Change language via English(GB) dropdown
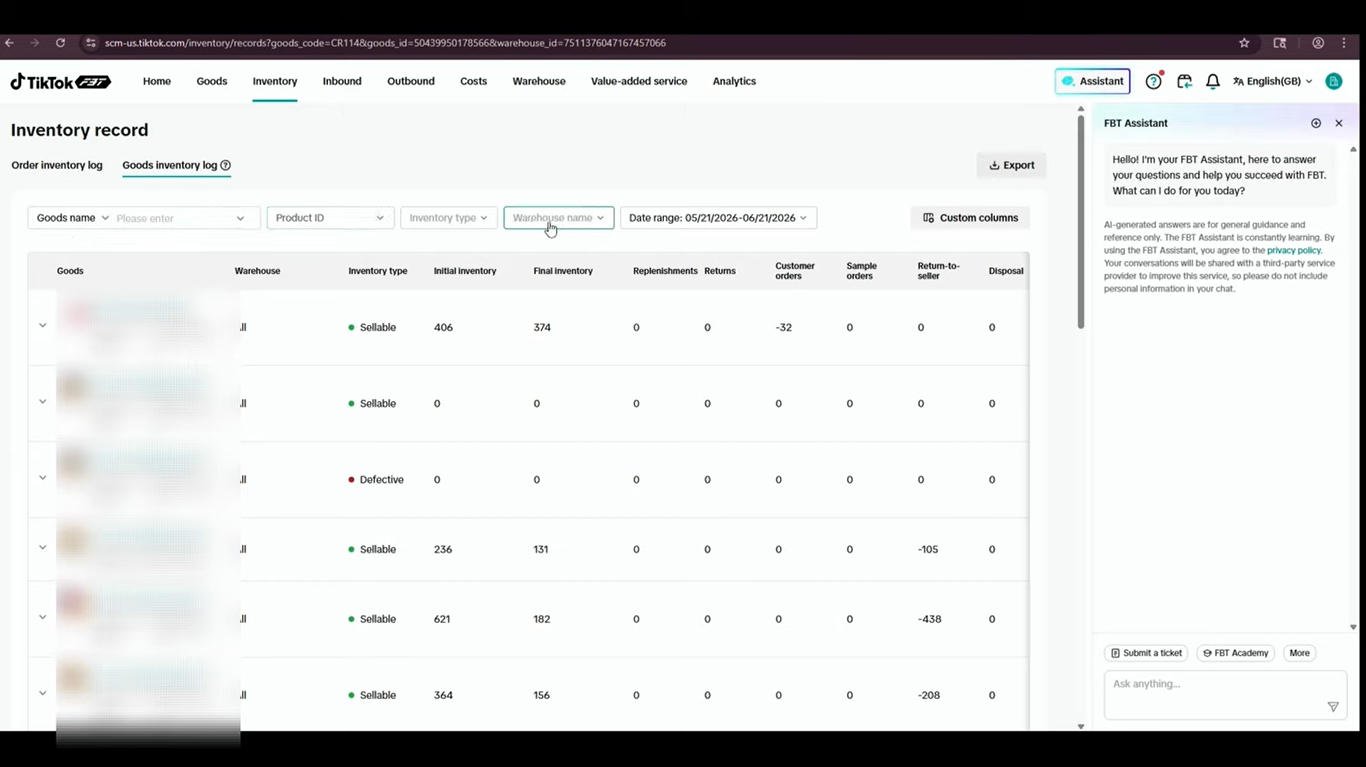 point(1272,81)
